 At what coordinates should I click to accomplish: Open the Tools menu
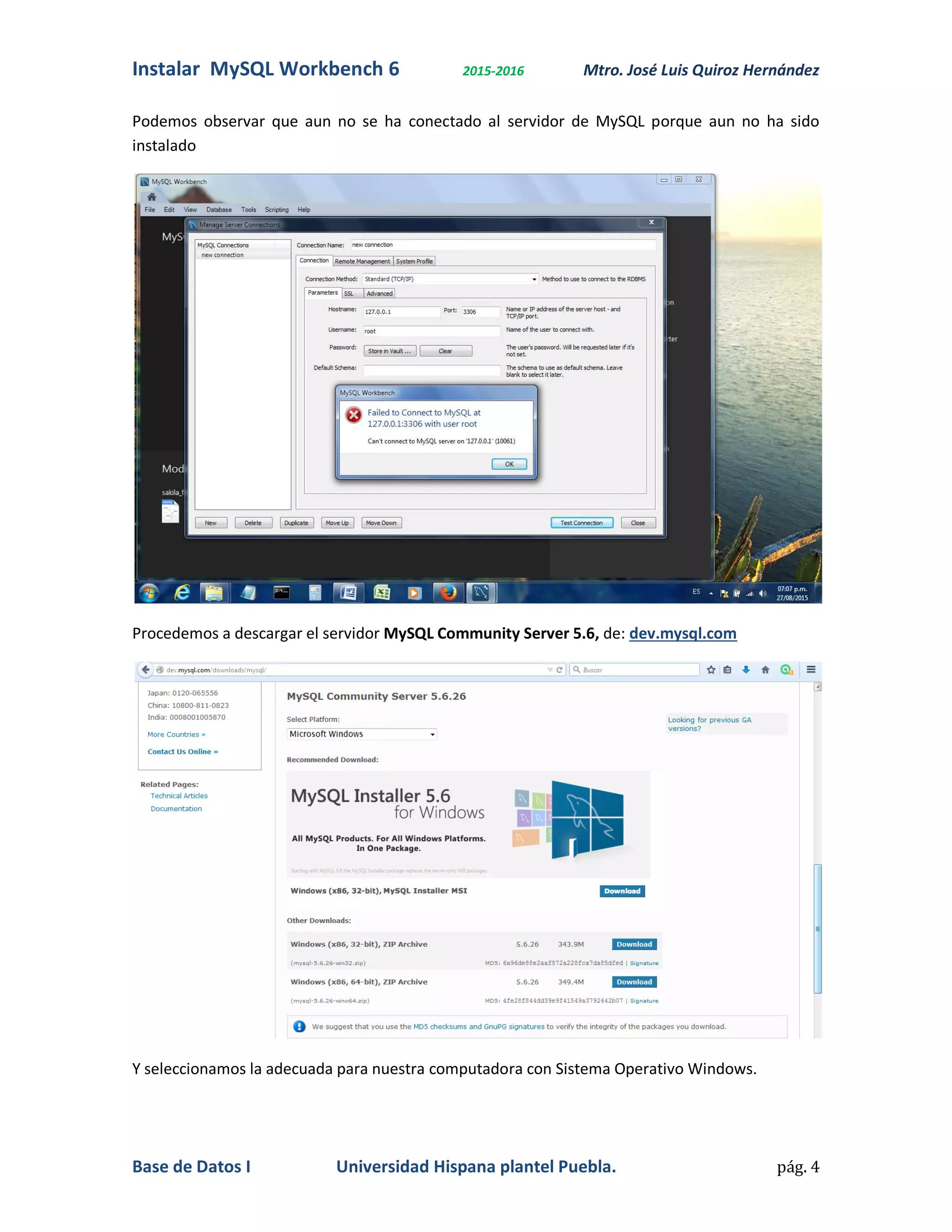[249, 210]
